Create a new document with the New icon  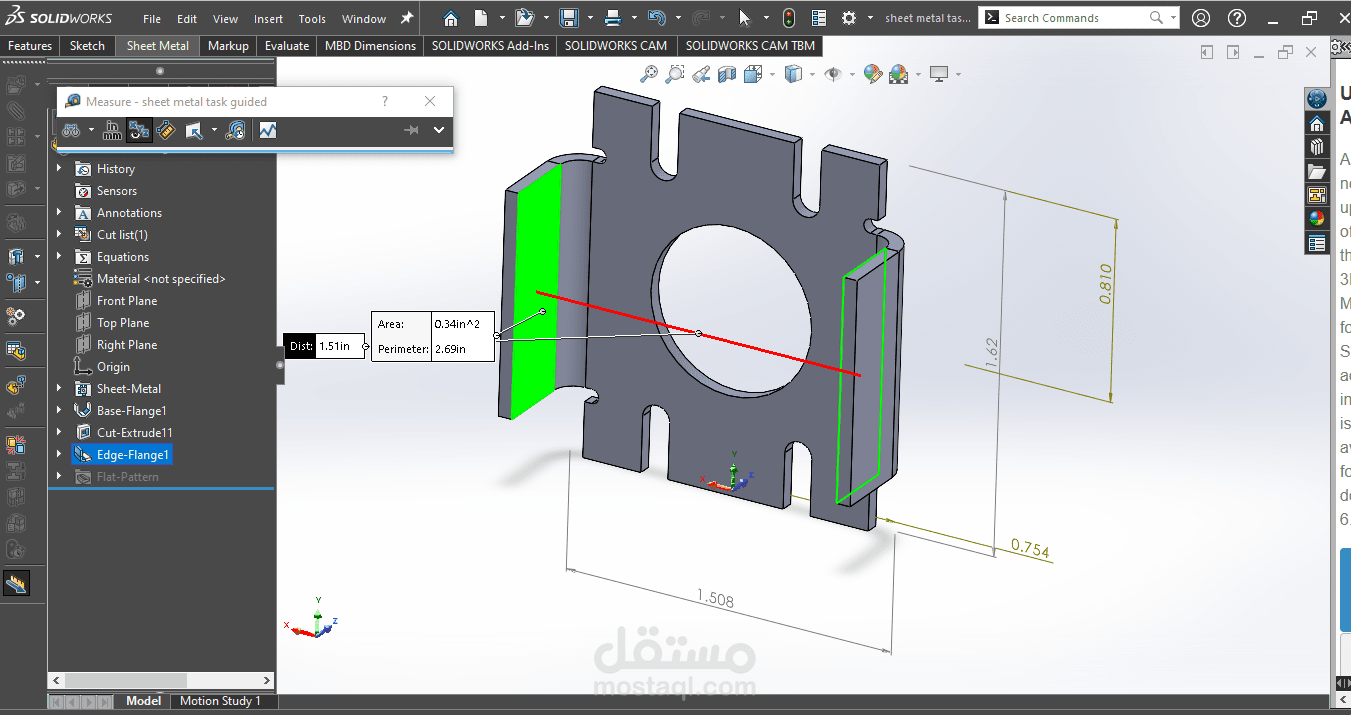point(481,18)
